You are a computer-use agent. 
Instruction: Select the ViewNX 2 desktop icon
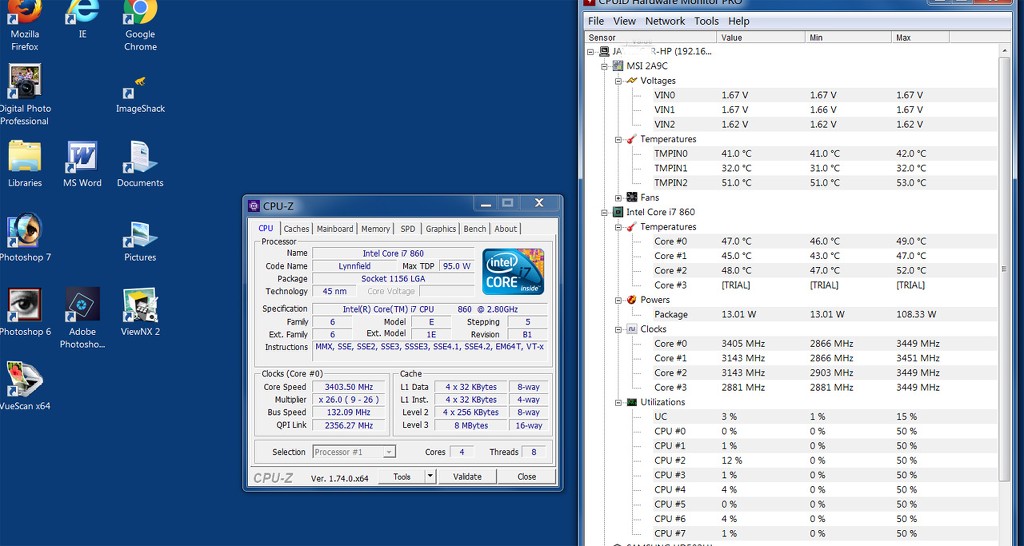click(x=140, y=307)
